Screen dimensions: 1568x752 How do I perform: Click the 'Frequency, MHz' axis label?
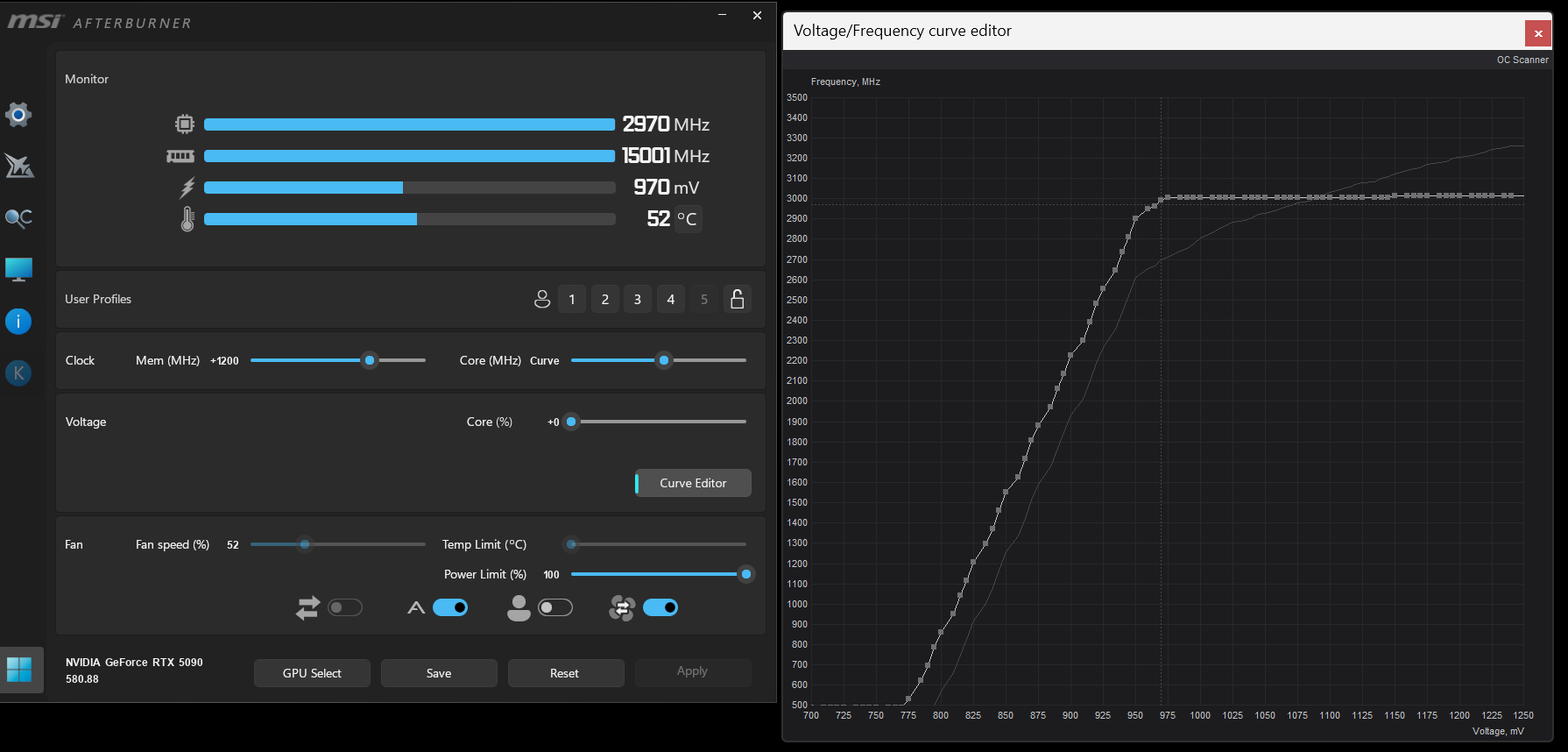click(845, 82)
